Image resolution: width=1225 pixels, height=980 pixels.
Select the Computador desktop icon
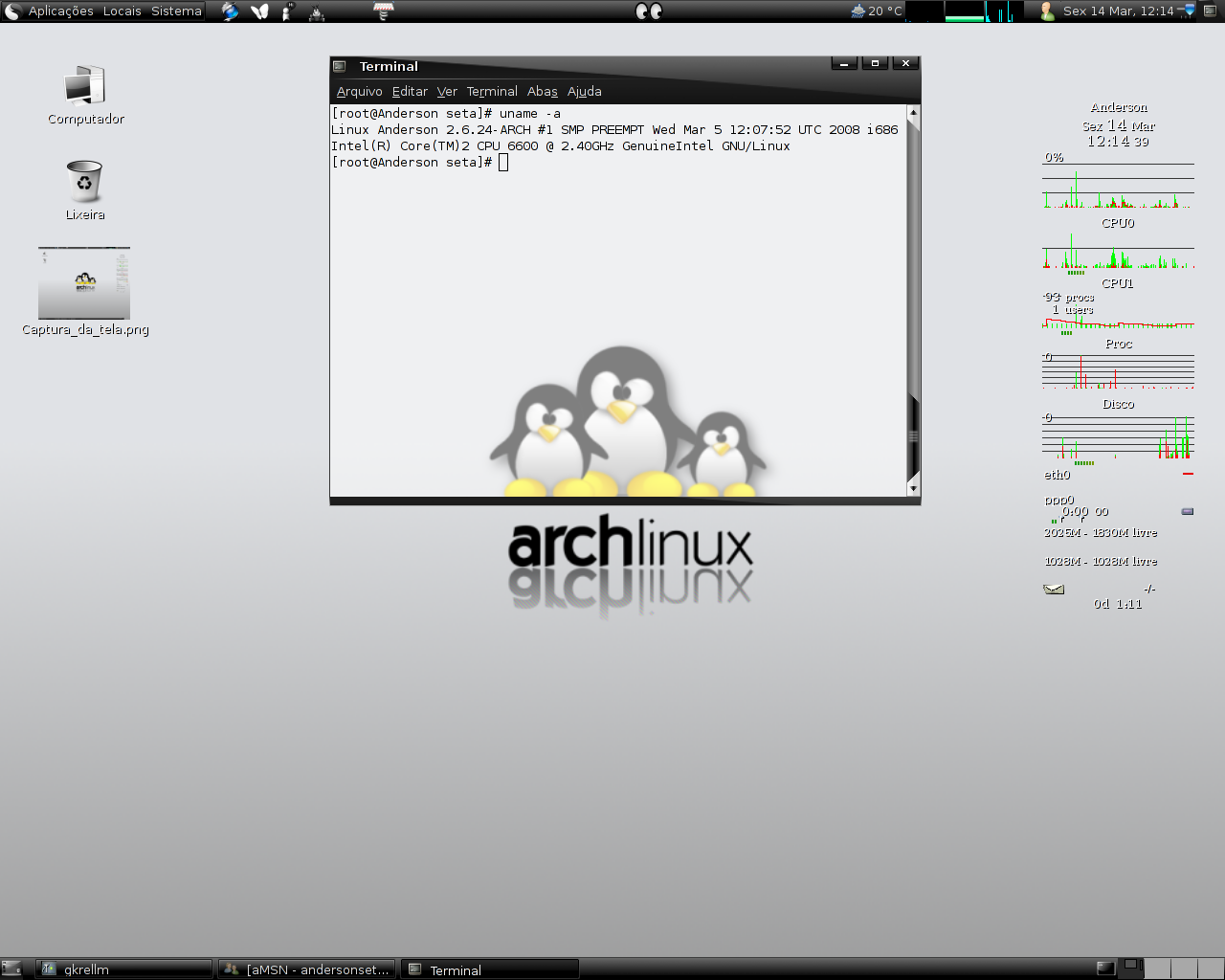[x=85, y=94]
